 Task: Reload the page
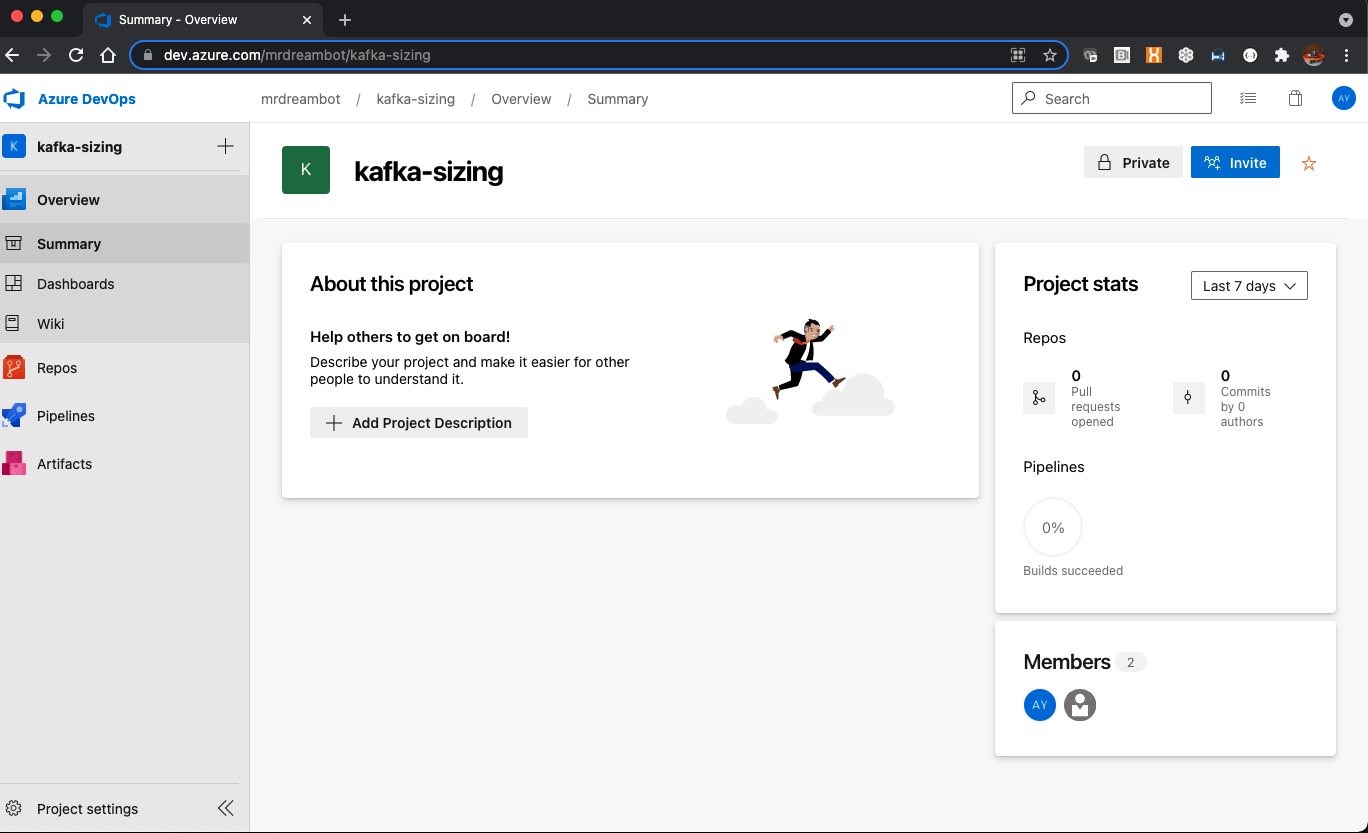76,55
